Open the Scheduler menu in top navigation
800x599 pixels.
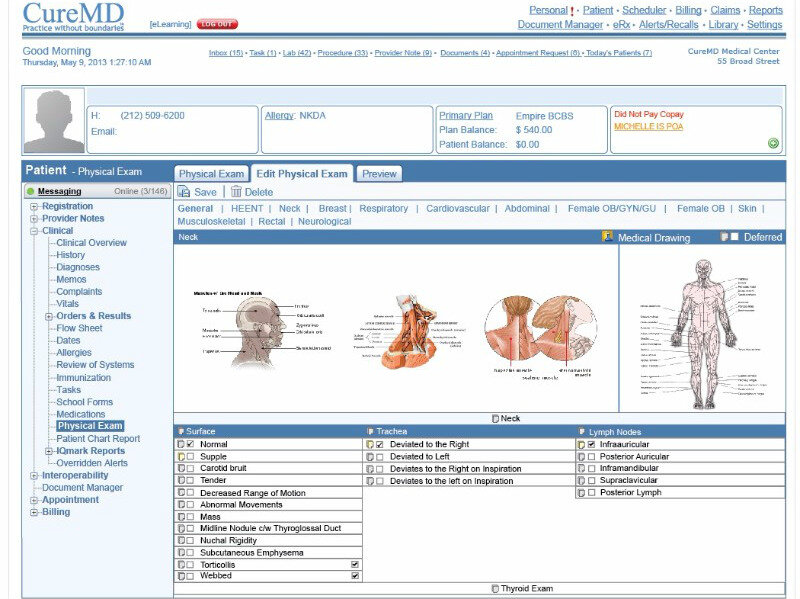(x=643, y=10)
